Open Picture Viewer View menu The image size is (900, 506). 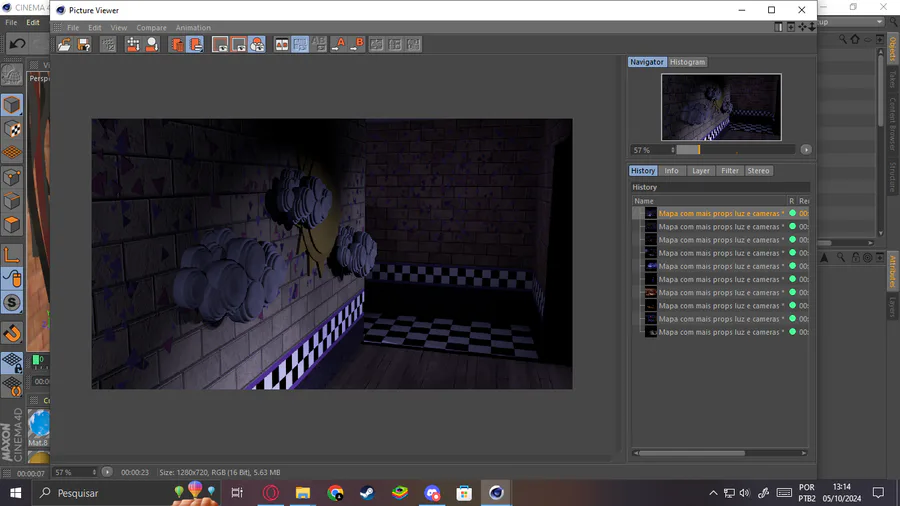119,28
